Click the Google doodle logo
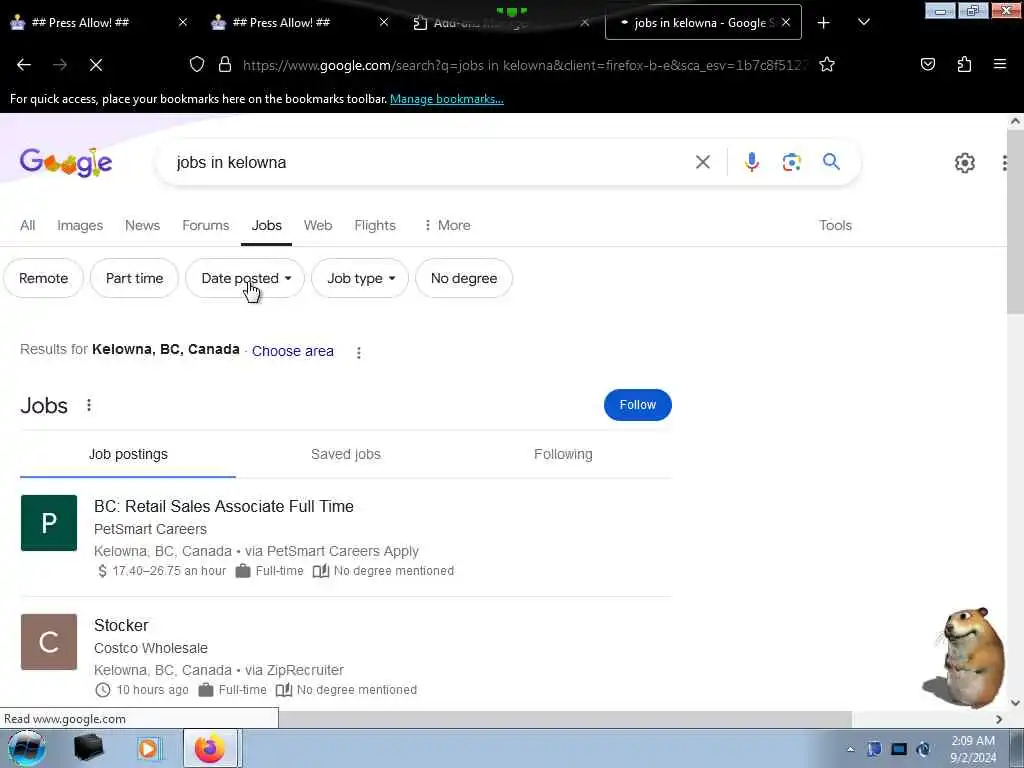Screen dimensions: 1024x768 click(x=66, y=162)
